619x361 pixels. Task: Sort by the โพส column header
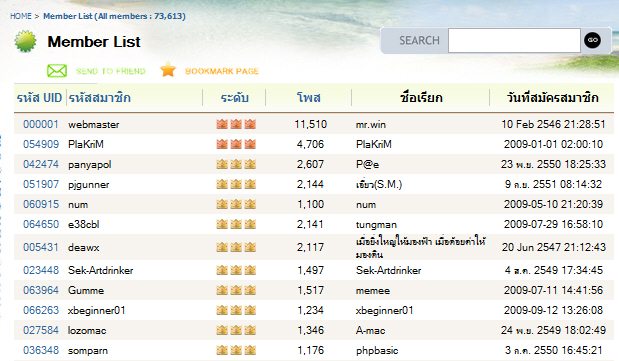(309, 98)
